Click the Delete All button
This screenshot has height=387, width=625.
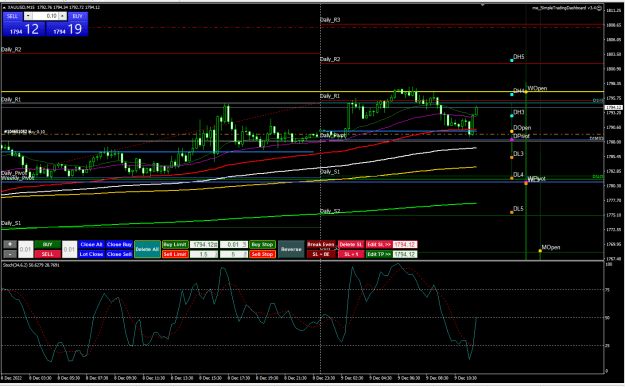[147, 249]
